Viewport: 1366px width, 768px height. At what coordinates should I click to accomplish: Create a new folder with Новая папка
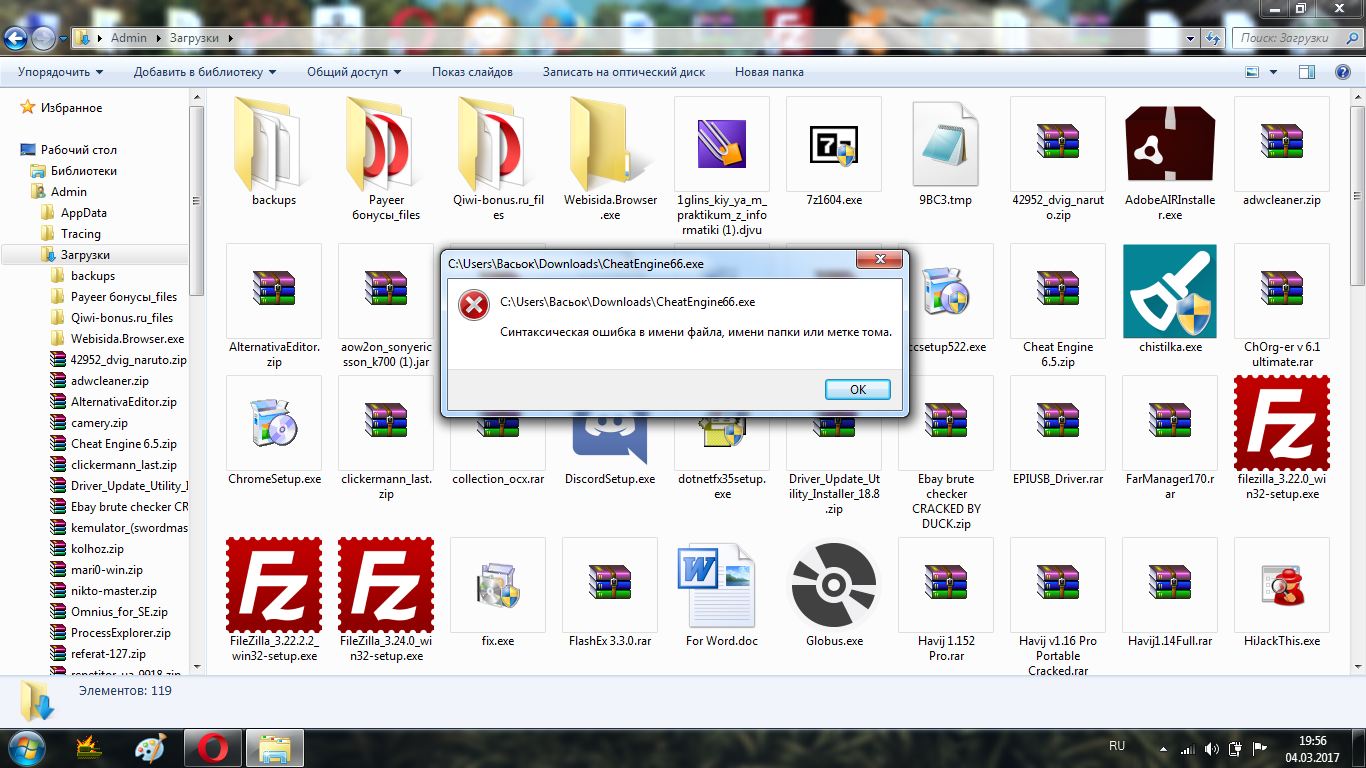[768, 72]
